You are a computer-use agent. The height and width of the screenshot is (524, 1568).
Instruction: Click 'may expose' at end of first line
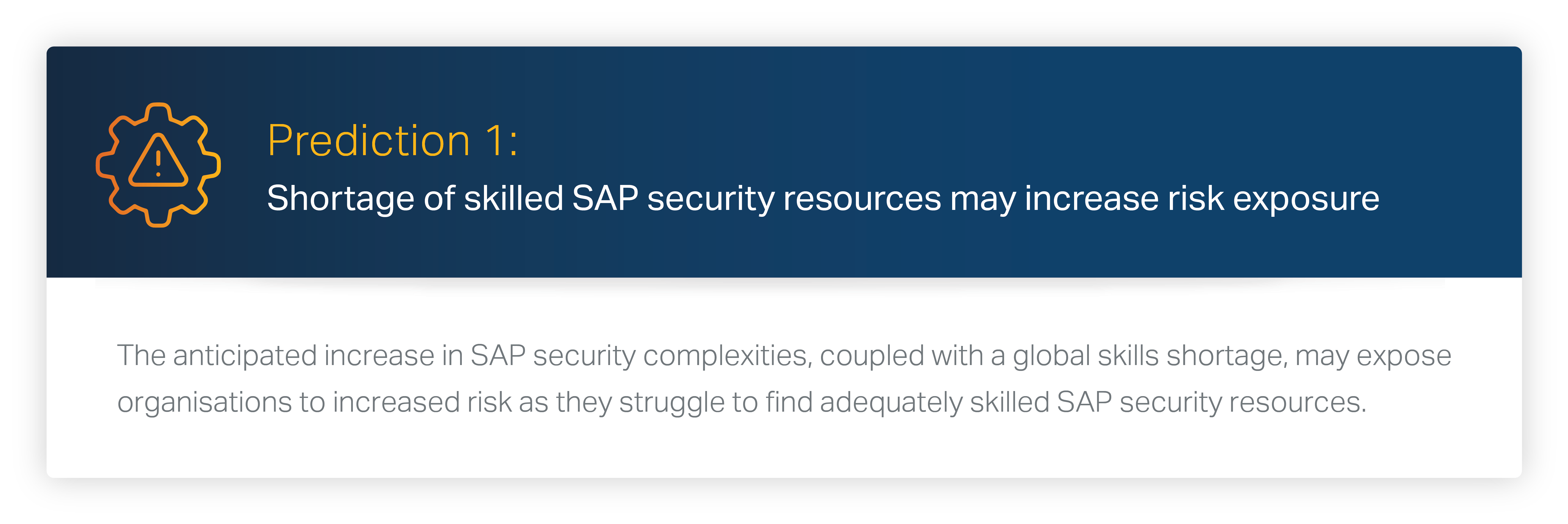click(1374, 356)
